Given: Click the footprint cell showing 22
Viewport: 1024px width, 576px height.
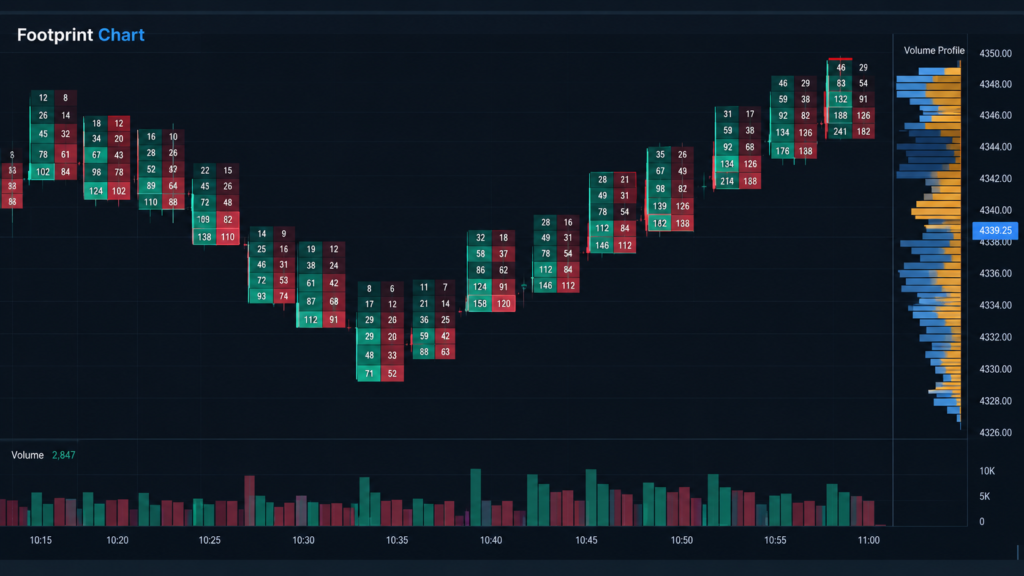Looking at the screenshot, I should (204, 170).
